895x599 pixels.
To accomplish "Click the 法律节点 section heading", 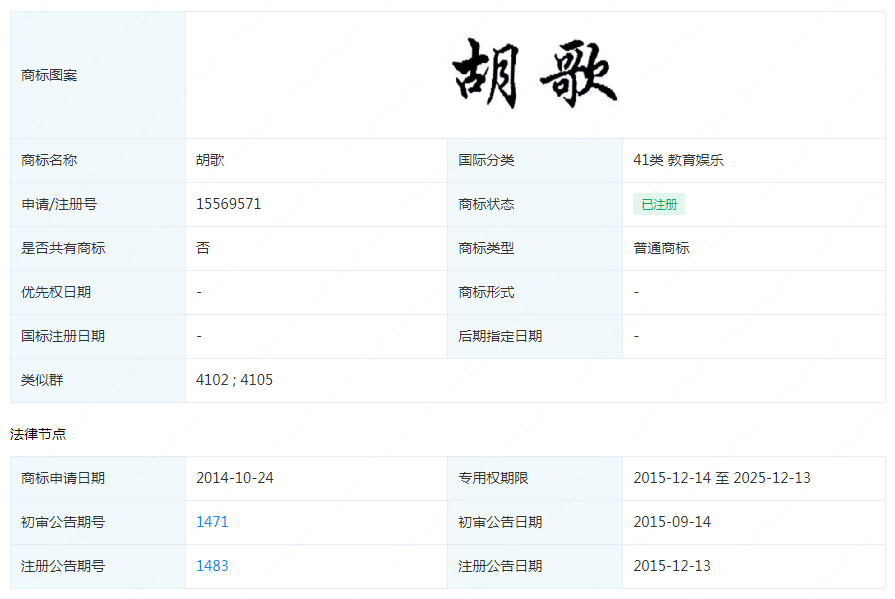I will pyautogui.click(x=38, y=434).
